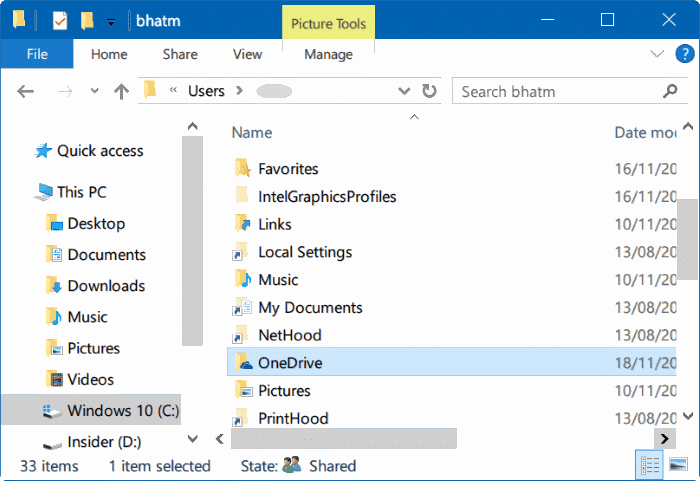Click the Windows 10 (C:) drive icon
The image size is (700, 481).
coord(51,411)
